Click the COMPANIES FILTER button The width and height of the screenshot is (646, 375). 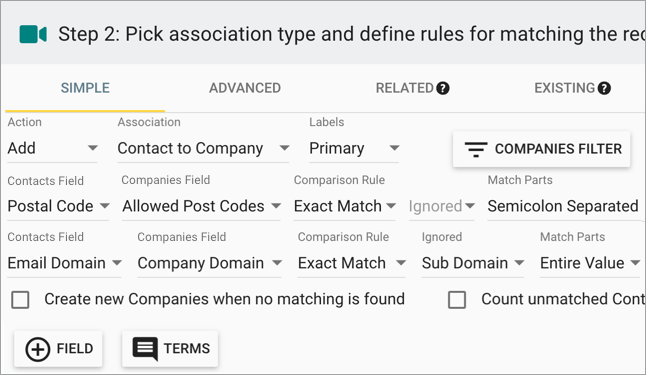541,149
